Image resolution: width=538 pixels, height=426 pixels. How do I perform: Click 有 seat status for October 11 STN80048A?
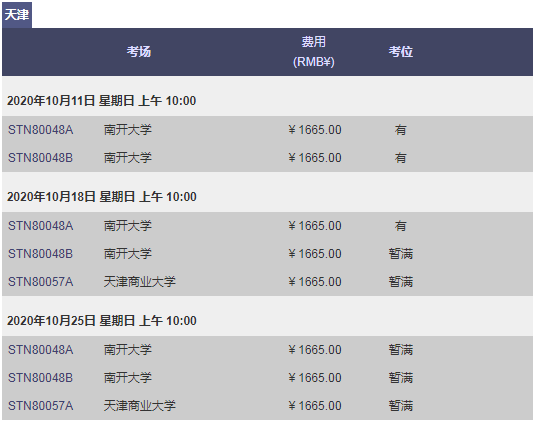[x=400, y=130]
